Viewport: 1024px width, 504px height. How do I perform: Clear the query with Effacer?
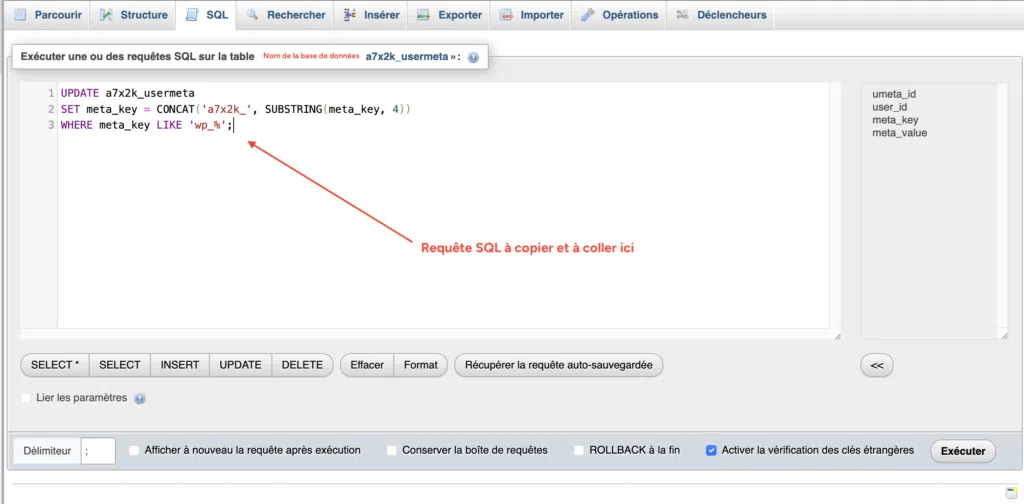tap(367, 365)
